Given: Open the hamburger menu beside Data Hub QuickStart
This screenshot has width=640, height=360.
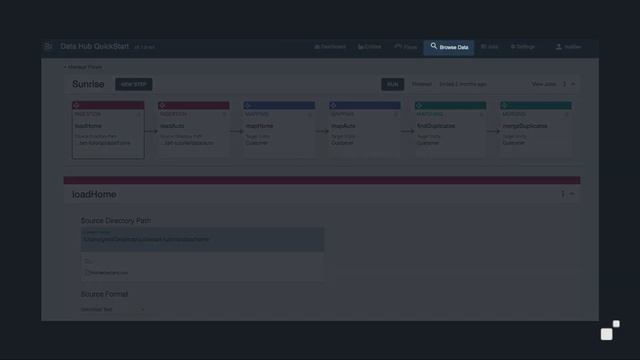Looking at the screenshot, I should [48, 47].
